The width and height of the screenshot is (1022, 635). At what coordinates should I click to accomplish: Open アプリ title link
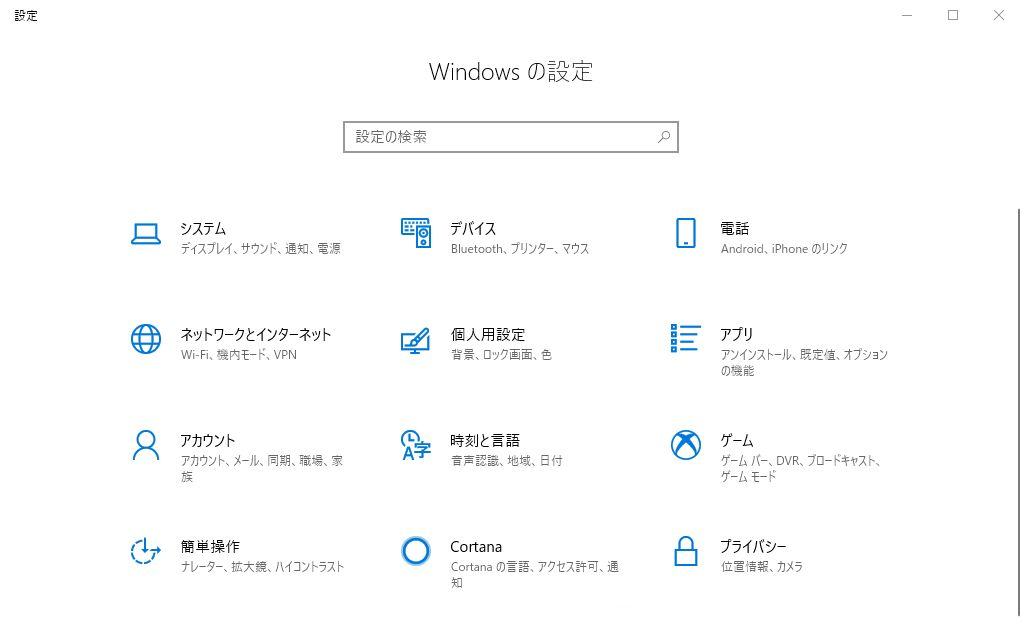tap(737, 334)
